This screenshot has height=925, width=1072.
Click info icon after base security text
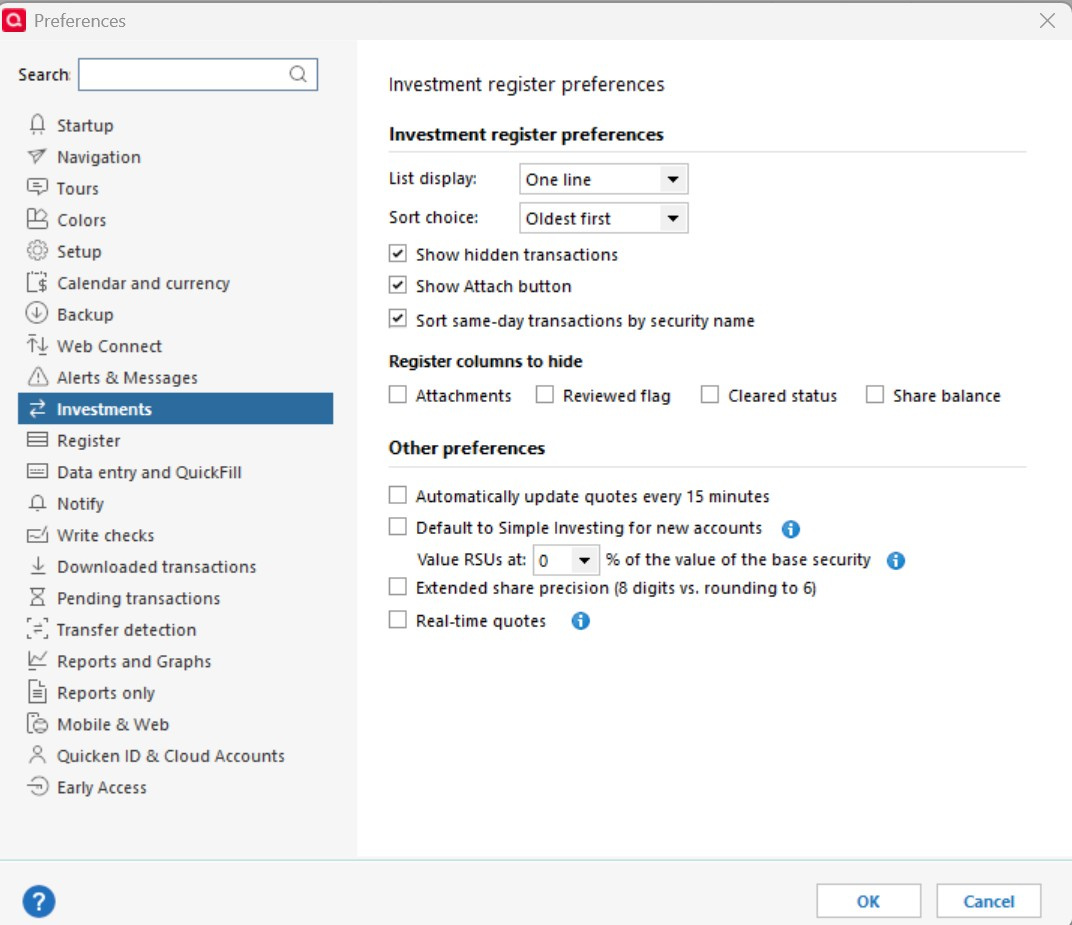tap(896, 561)
